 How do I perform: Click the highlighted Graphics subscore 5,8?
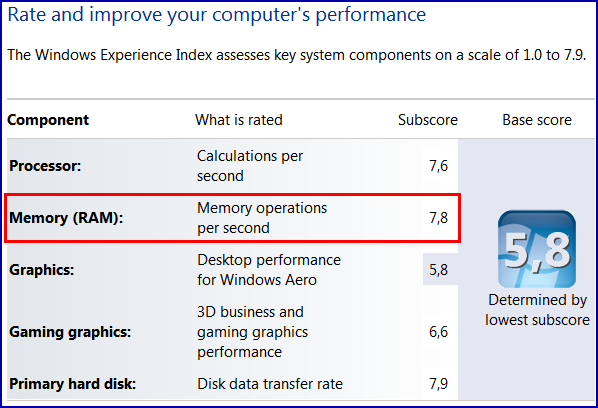(x=439, y=270)
